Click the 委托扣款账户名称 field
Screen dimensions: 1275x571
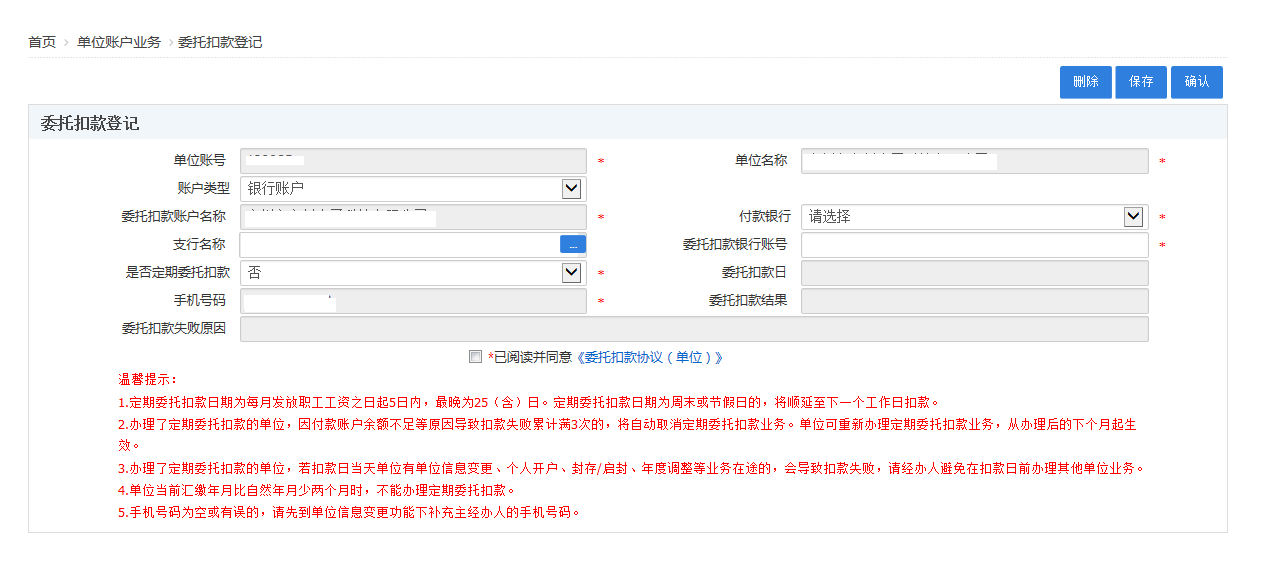413,216
